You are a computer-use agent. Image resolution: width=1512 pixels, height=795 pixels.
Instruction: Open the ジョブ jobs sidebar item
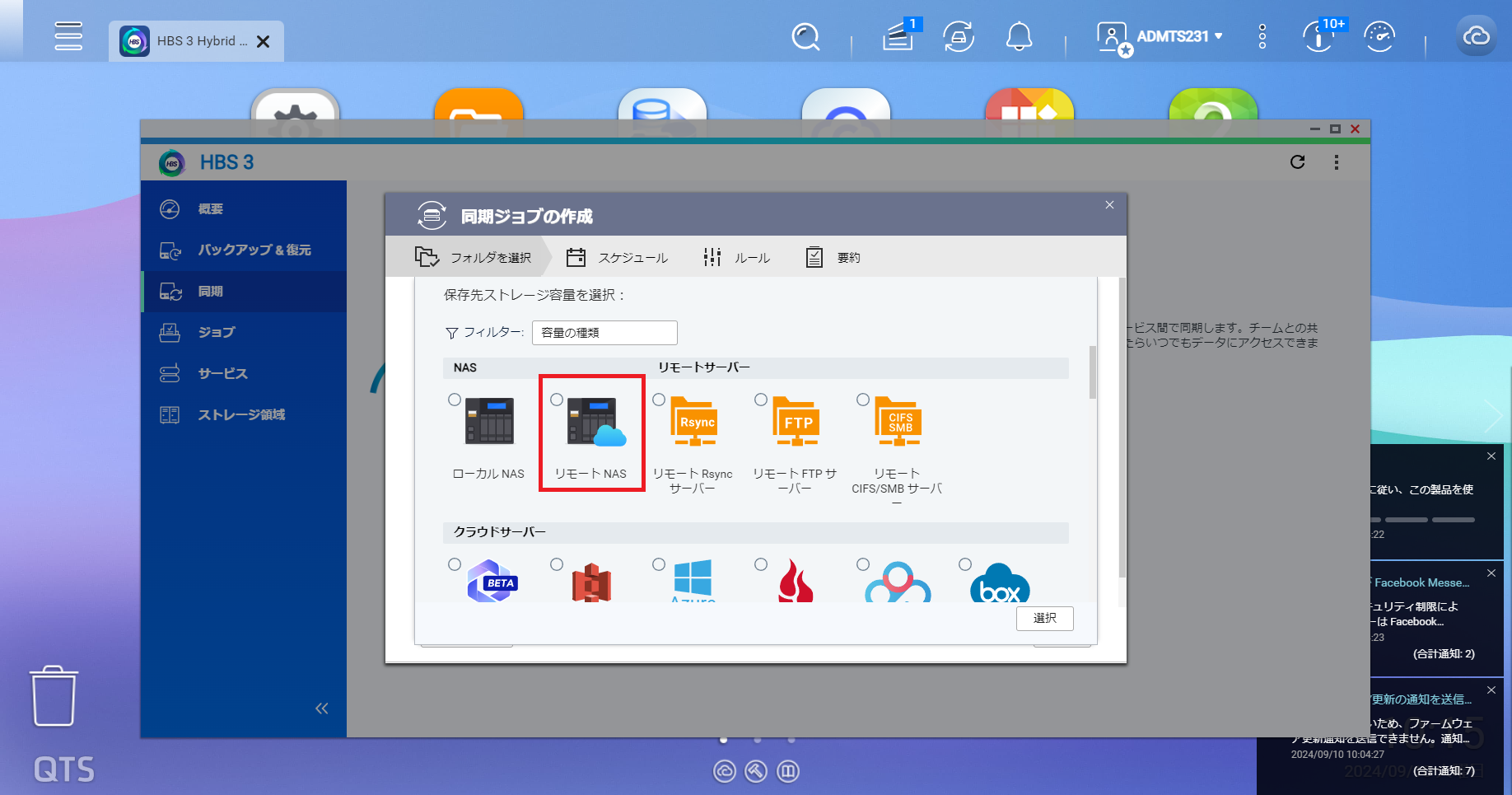[x=244, y=333]
